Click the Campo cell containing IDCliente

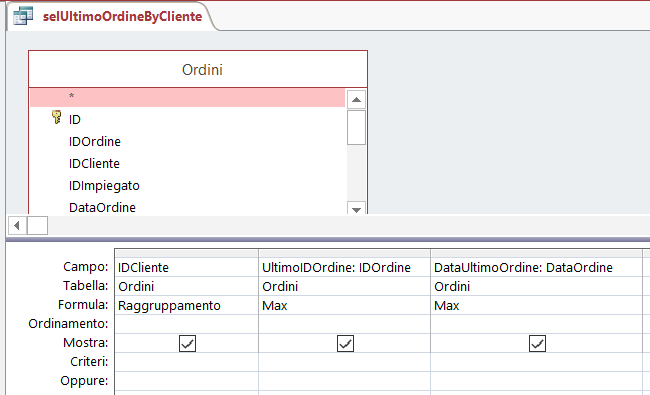tap(187, 267)
